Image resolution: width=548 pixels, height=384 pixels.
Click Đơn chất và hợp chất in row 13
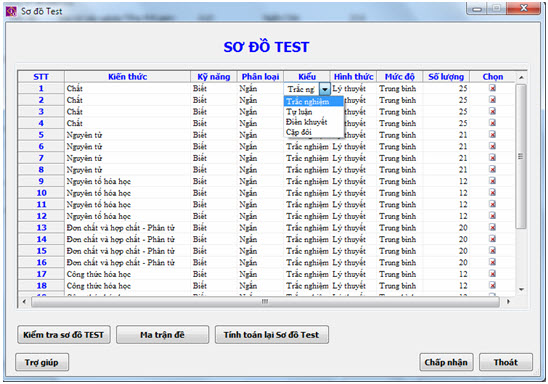pos(128,227)
